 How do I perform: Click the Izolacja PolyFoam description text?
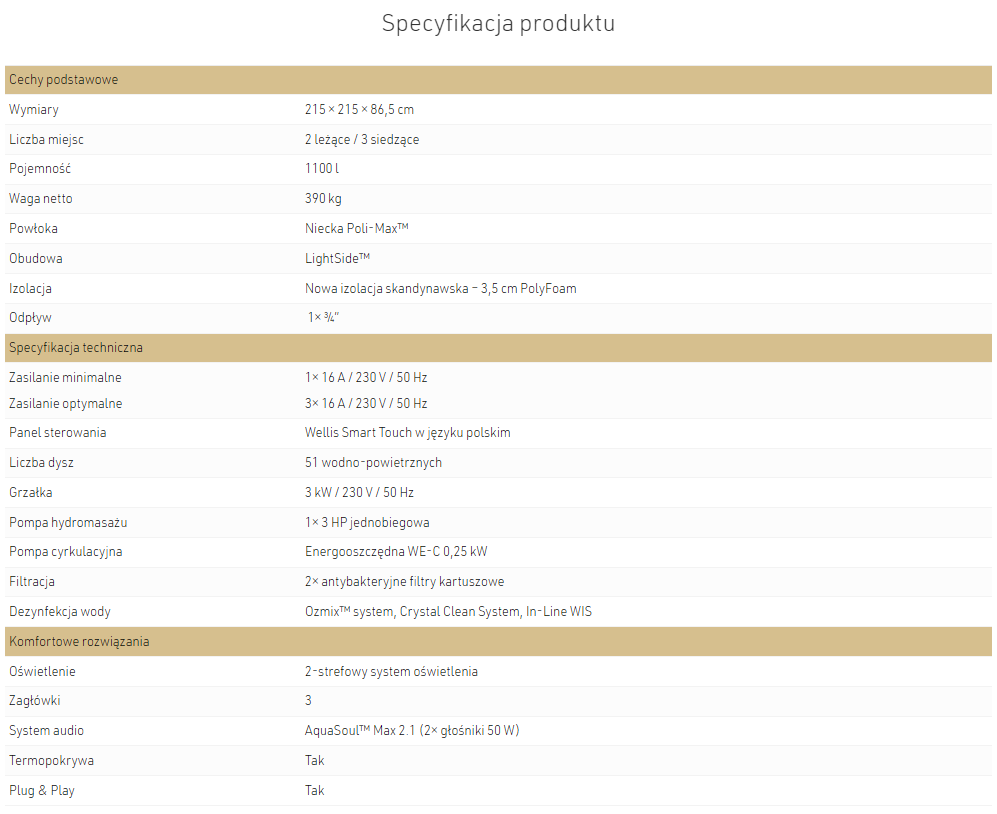(440, 288)
